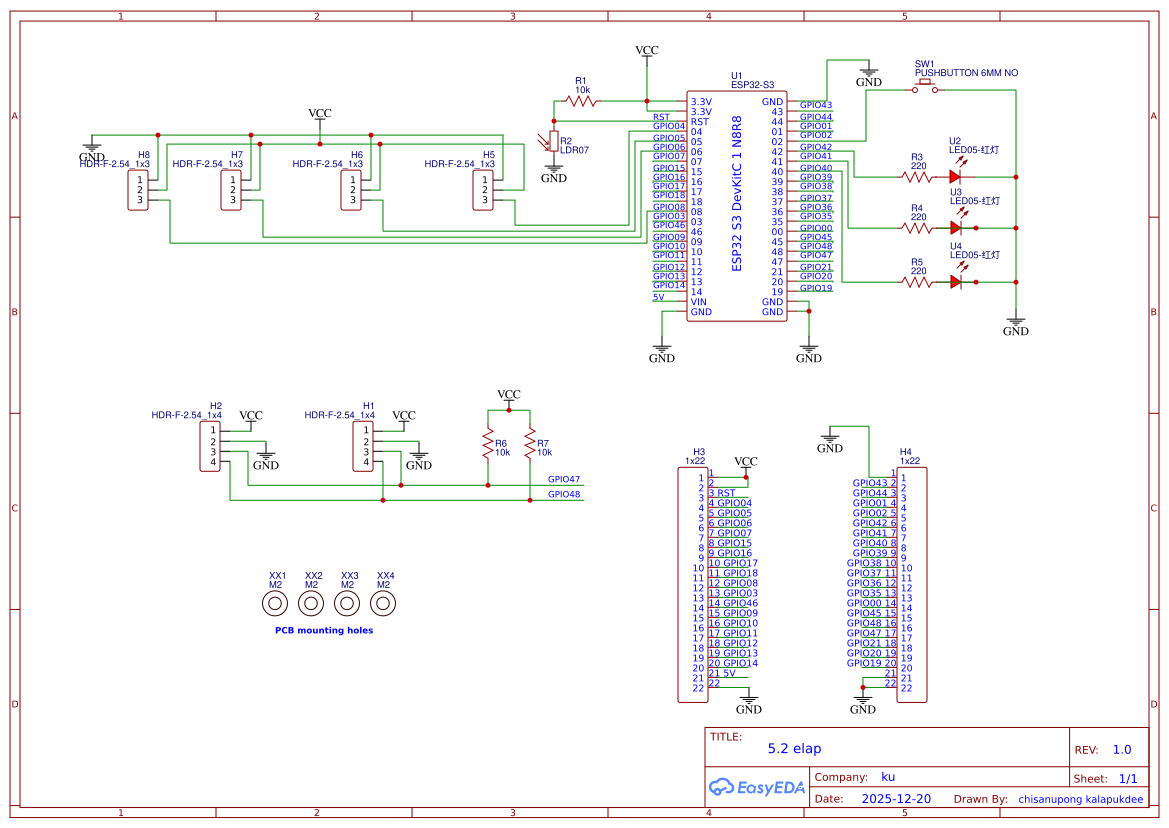Select the H2 four-pin header symbol
This screenshot has height=828, width=1169.
click(x=210, y=446)
